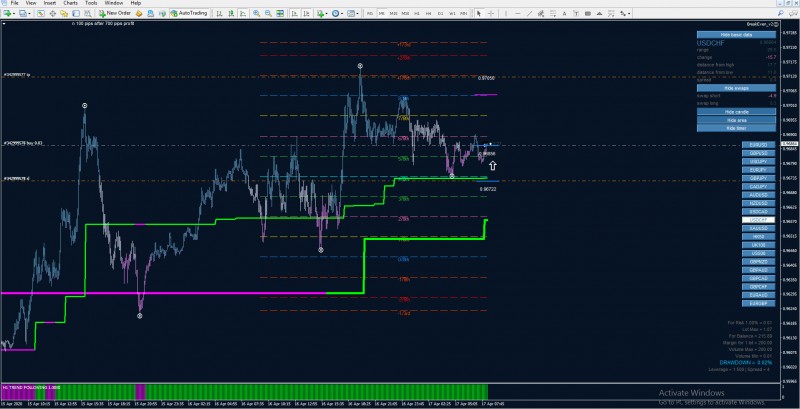This screenshot has width=800, height=409.
Task: Switch chart to line chart
Action: pos(243,13)
